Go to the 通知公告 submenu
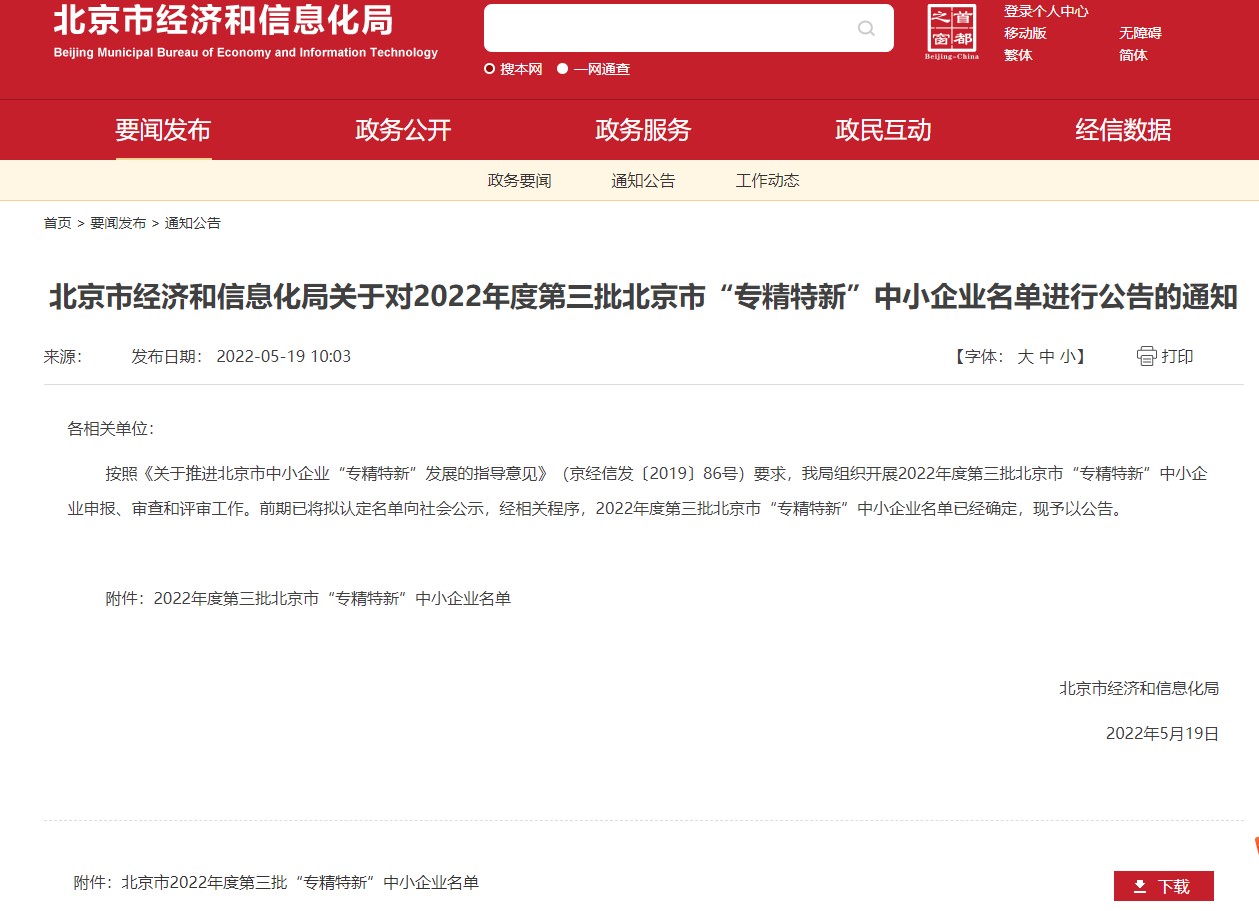This screenshot has height=911, width=1259. (644, 181)
